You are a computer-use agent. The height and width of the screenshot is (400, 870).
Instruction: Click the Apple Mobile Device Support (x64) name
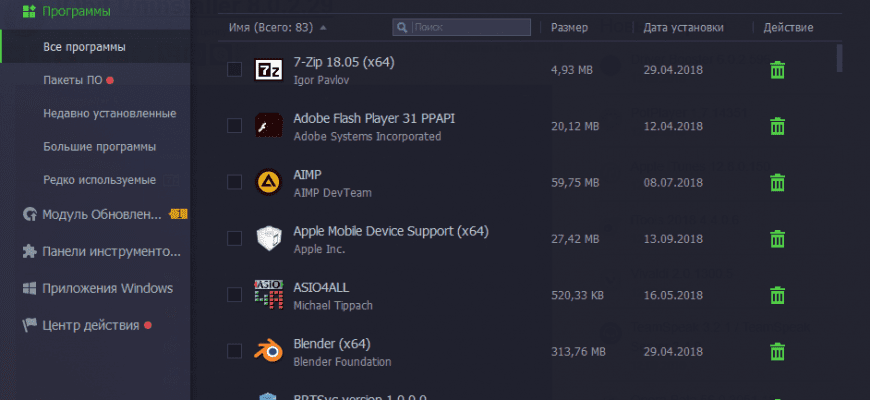point(391,231)
